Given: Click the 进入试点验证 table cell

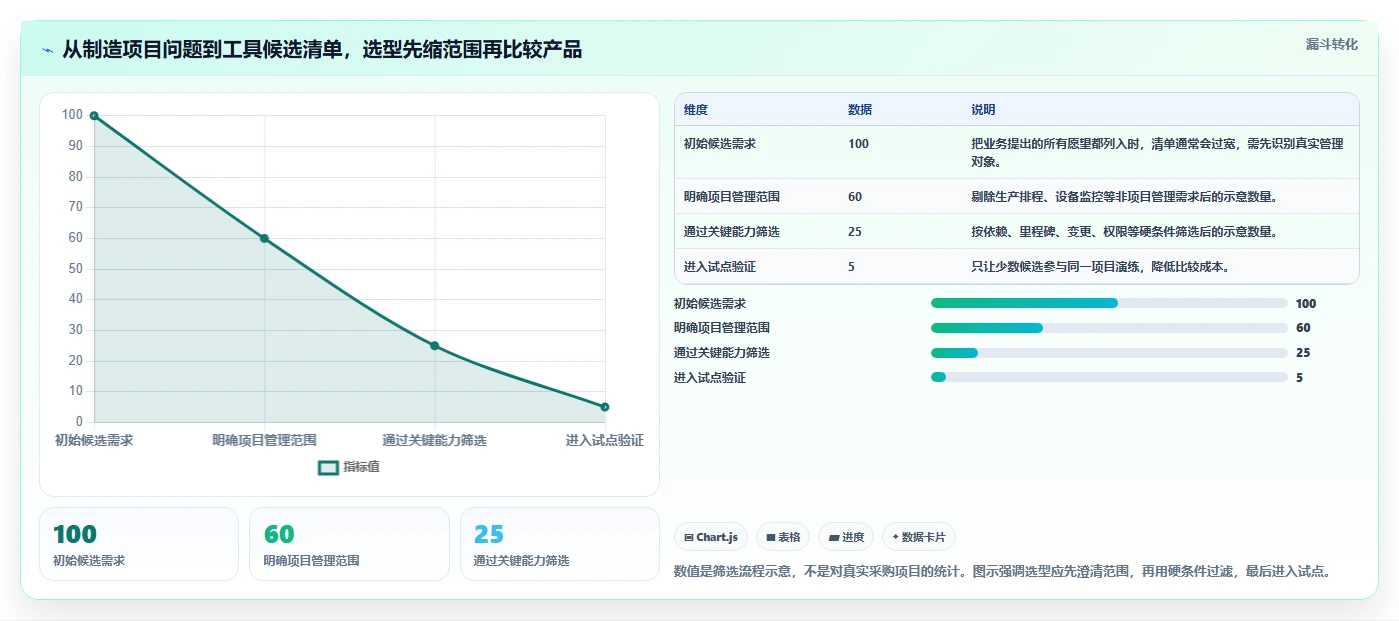Looking at the screenshot, I should pyautogui.click(x=720, y=267).
